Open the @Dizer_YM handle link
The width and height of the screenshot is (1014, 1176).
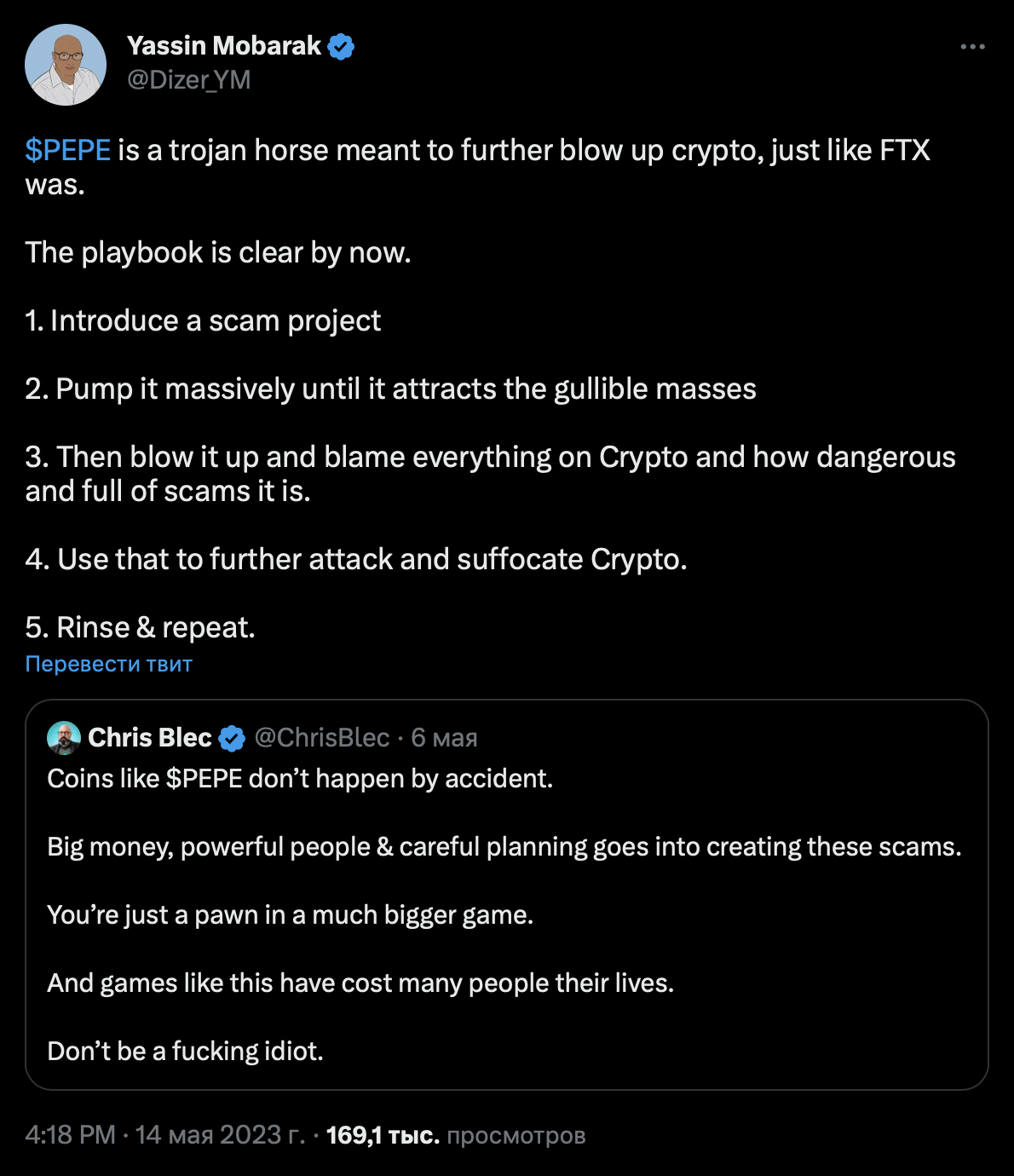tap(189, 80)
